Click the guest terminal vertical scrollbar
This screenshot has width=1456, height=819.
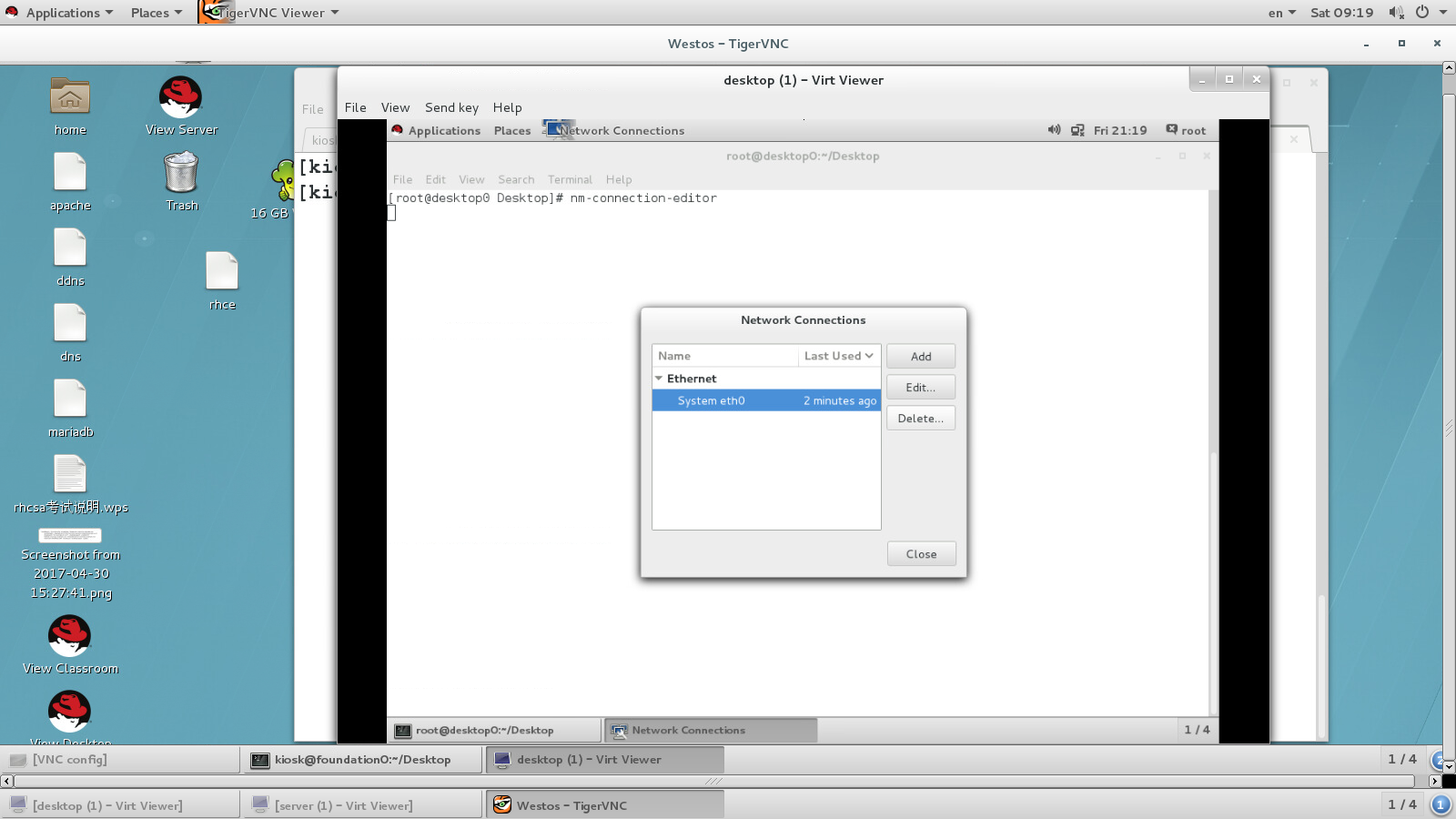pos(1213,582)
